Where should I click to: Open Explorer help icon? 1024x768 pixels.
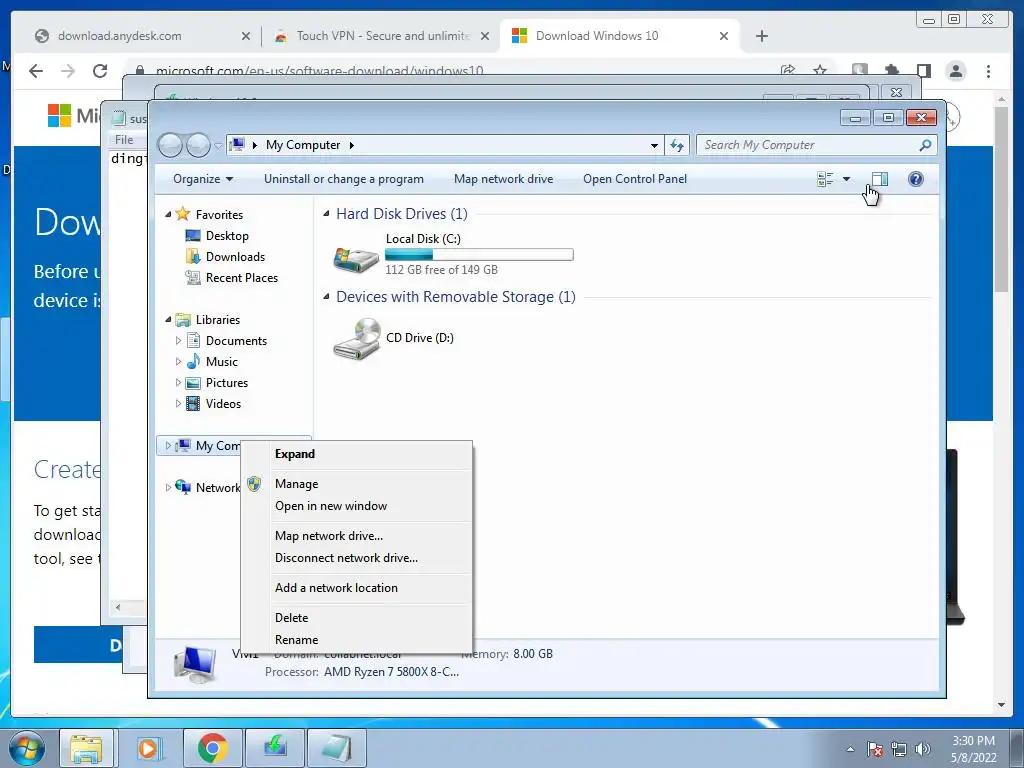916,179
